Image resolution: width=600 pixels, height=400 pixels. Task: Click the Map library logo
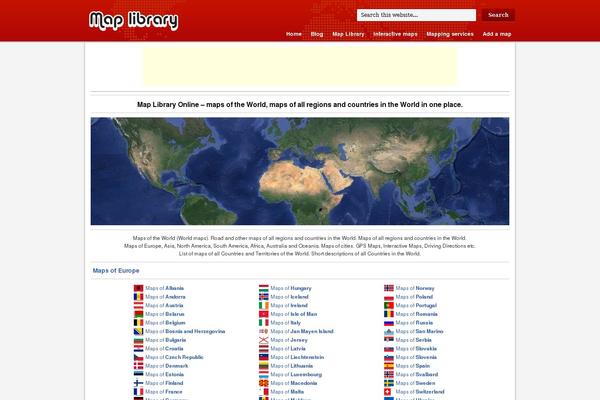(134, 20)
